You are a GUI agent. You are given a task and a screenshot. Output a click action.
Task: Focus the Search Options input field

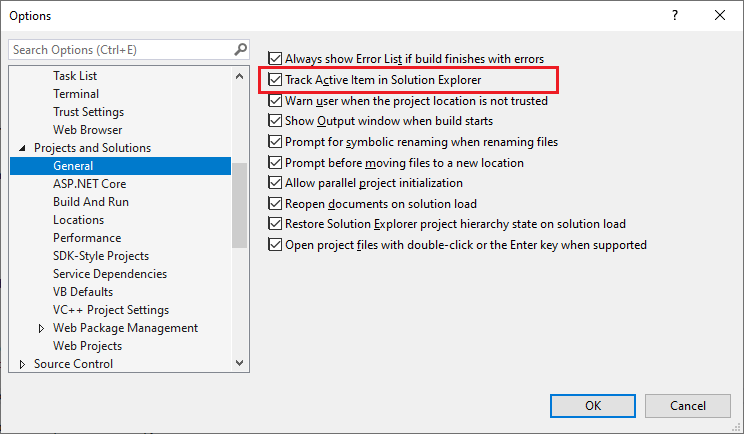tap(120, 49)
